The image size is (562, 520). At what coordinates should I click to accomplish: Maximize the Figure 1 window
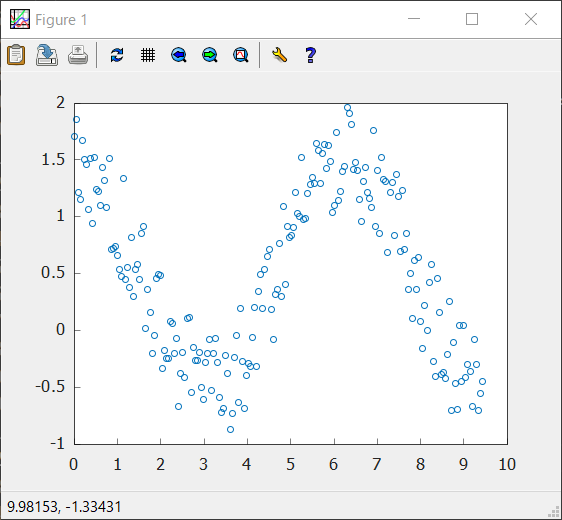pos(472,19)
